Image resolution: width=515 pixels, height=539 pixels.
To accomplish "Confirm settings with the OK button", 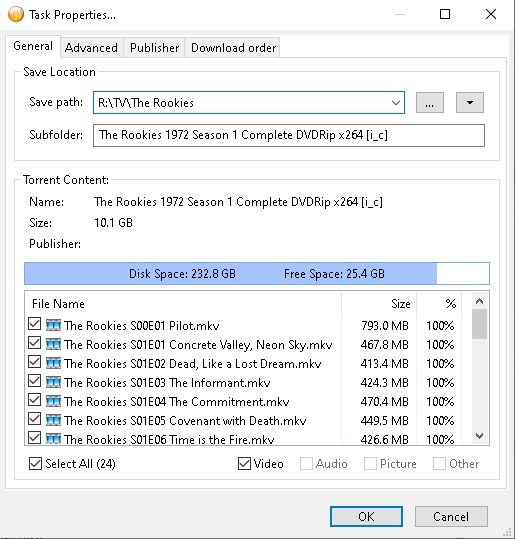I will pos(366,516).
